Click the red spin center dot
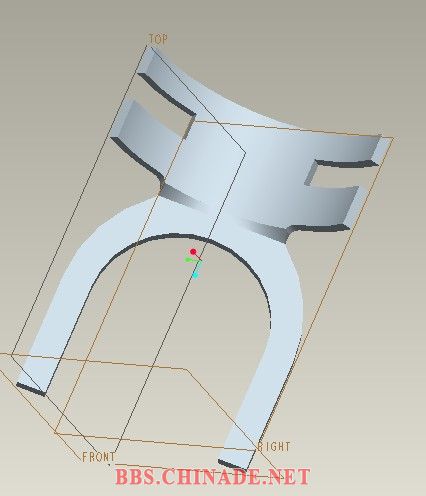The width and height of the screenshot is (426, 496). (193, 252)
